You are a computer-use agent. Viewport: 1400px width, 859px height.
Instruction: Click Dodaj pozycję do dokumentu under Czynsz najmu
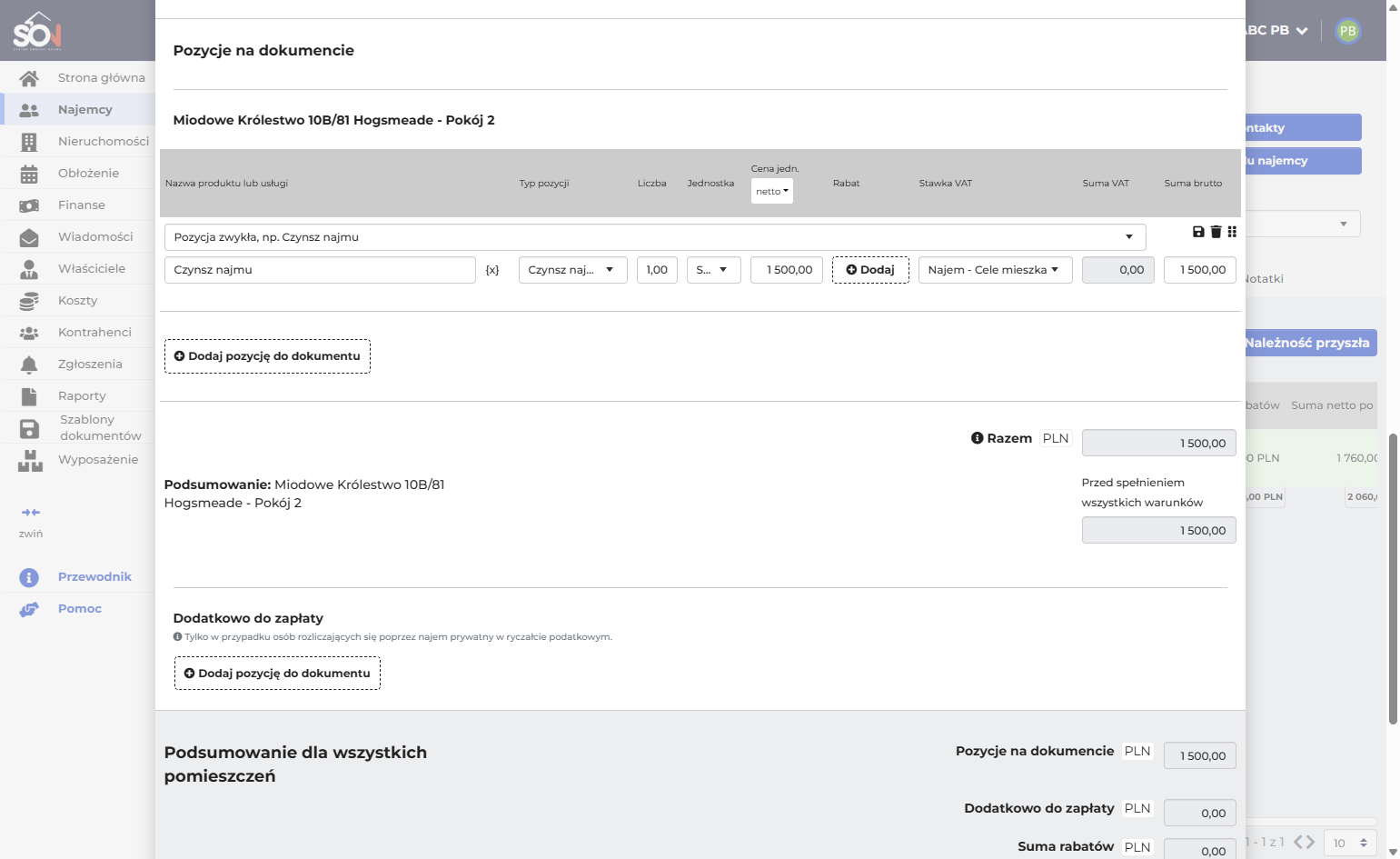[x=267, y=356]
